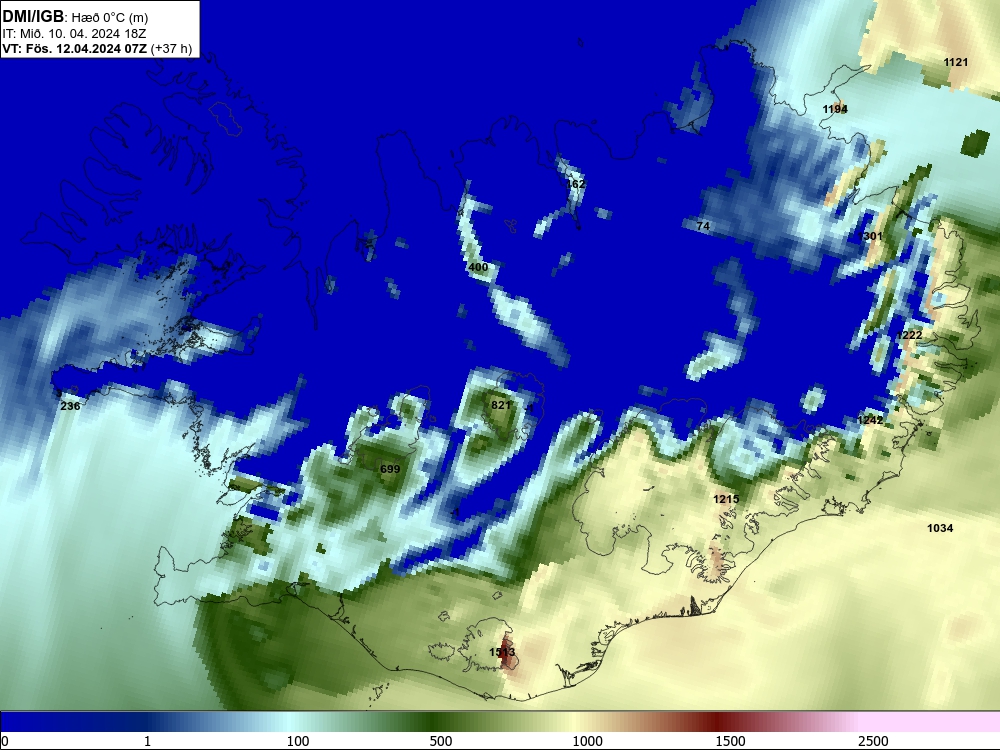This screenshot has width=1000, height=750.
Task: Click the map value 699
Action: click(x=390, y=469)
